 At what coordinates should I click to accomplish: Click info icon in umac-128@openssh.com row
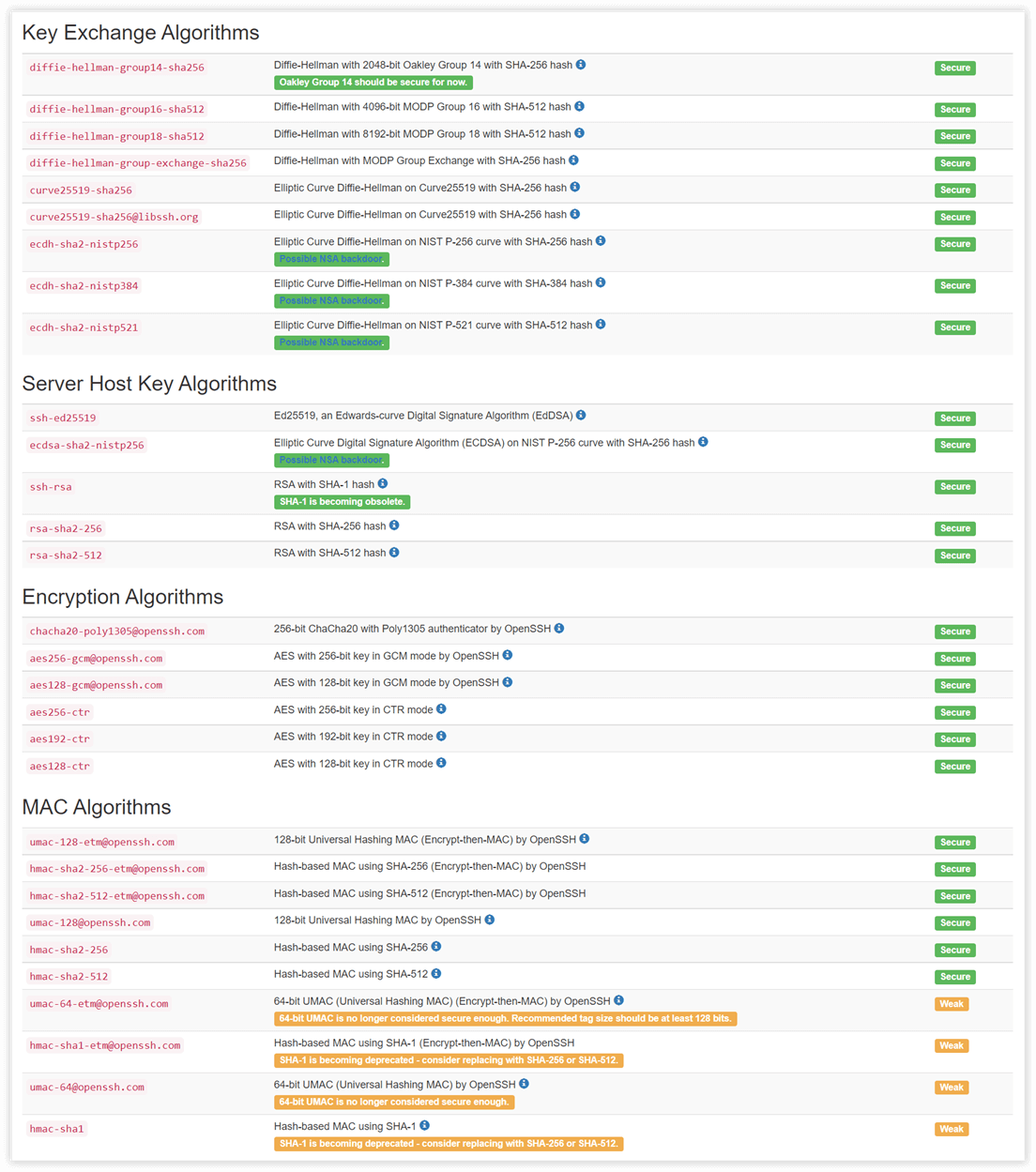[490, 920]
